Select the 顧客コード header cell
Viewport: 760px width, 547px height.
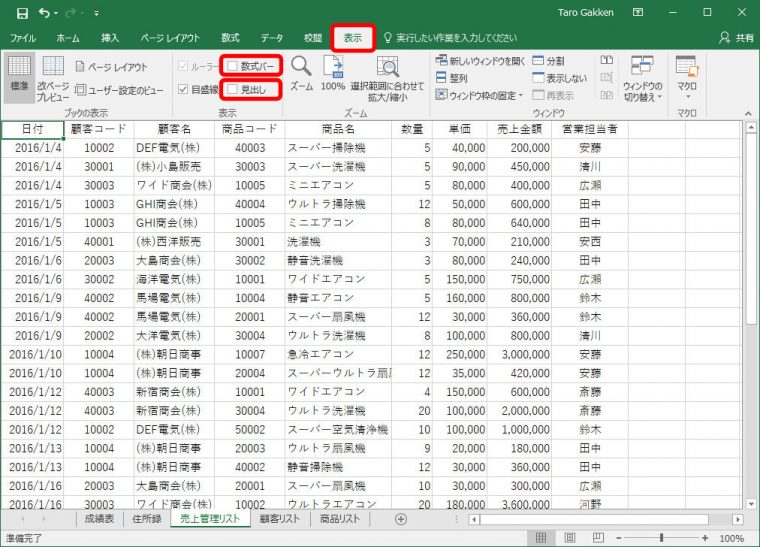pos(99,129)
